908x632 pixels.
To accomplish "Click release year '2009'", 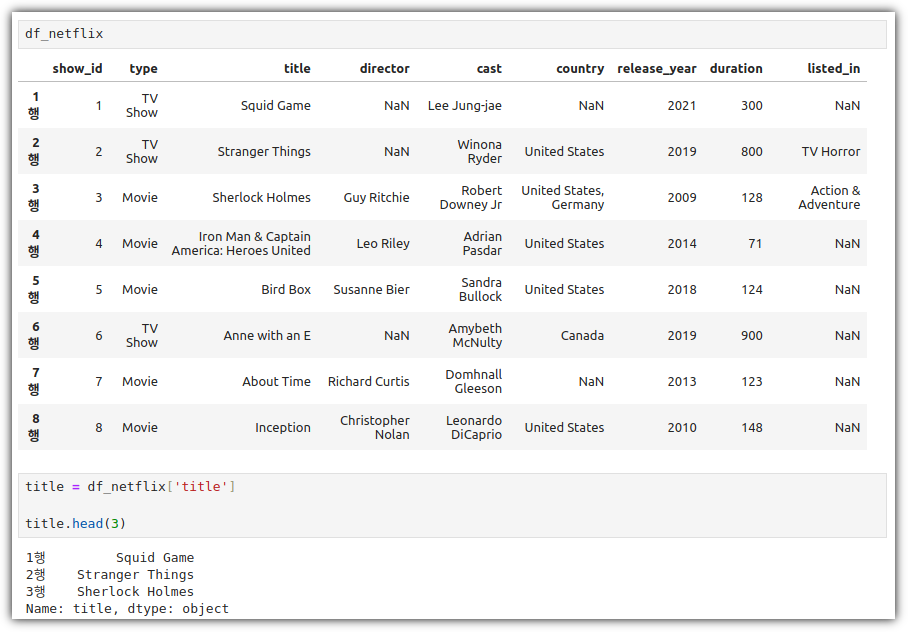I will point(682,198).
